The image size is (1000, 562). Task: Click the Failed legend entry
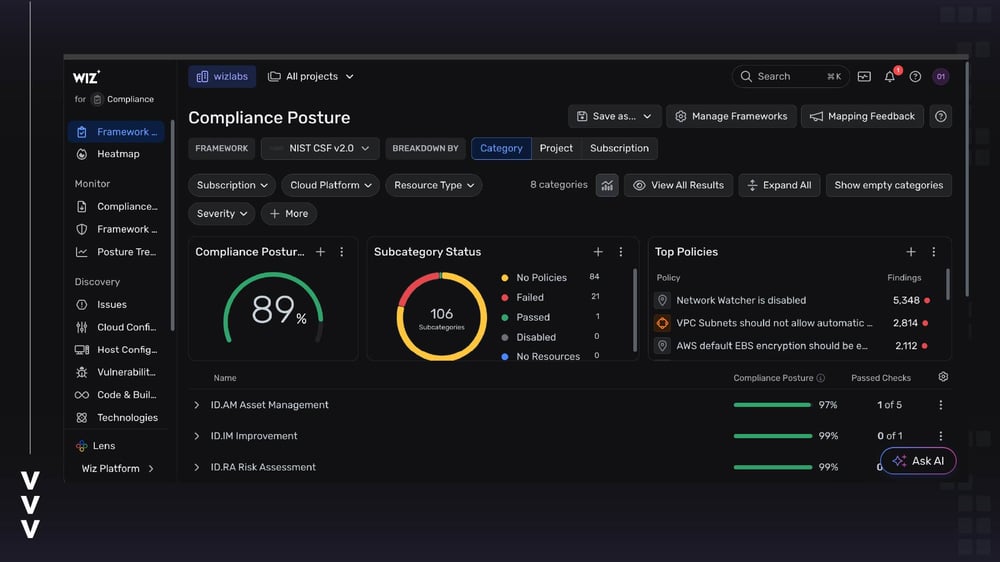pos(530,297)
